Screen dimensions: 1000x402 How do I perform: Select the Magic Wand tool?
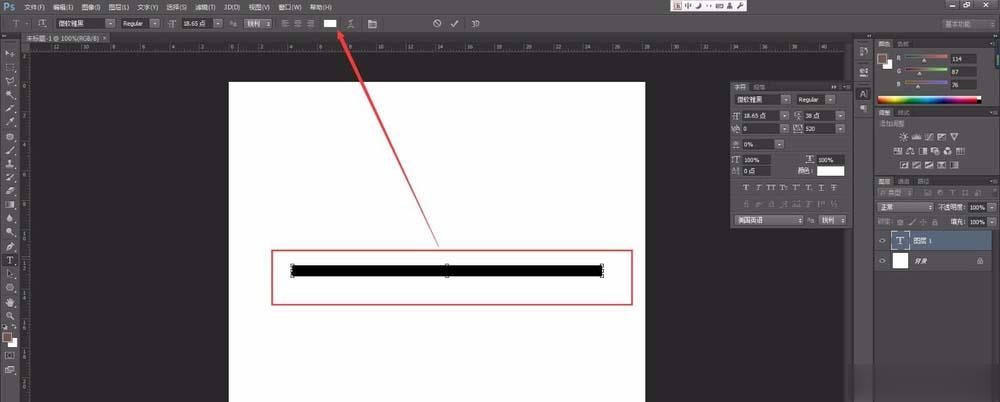(x=10, y=95)
